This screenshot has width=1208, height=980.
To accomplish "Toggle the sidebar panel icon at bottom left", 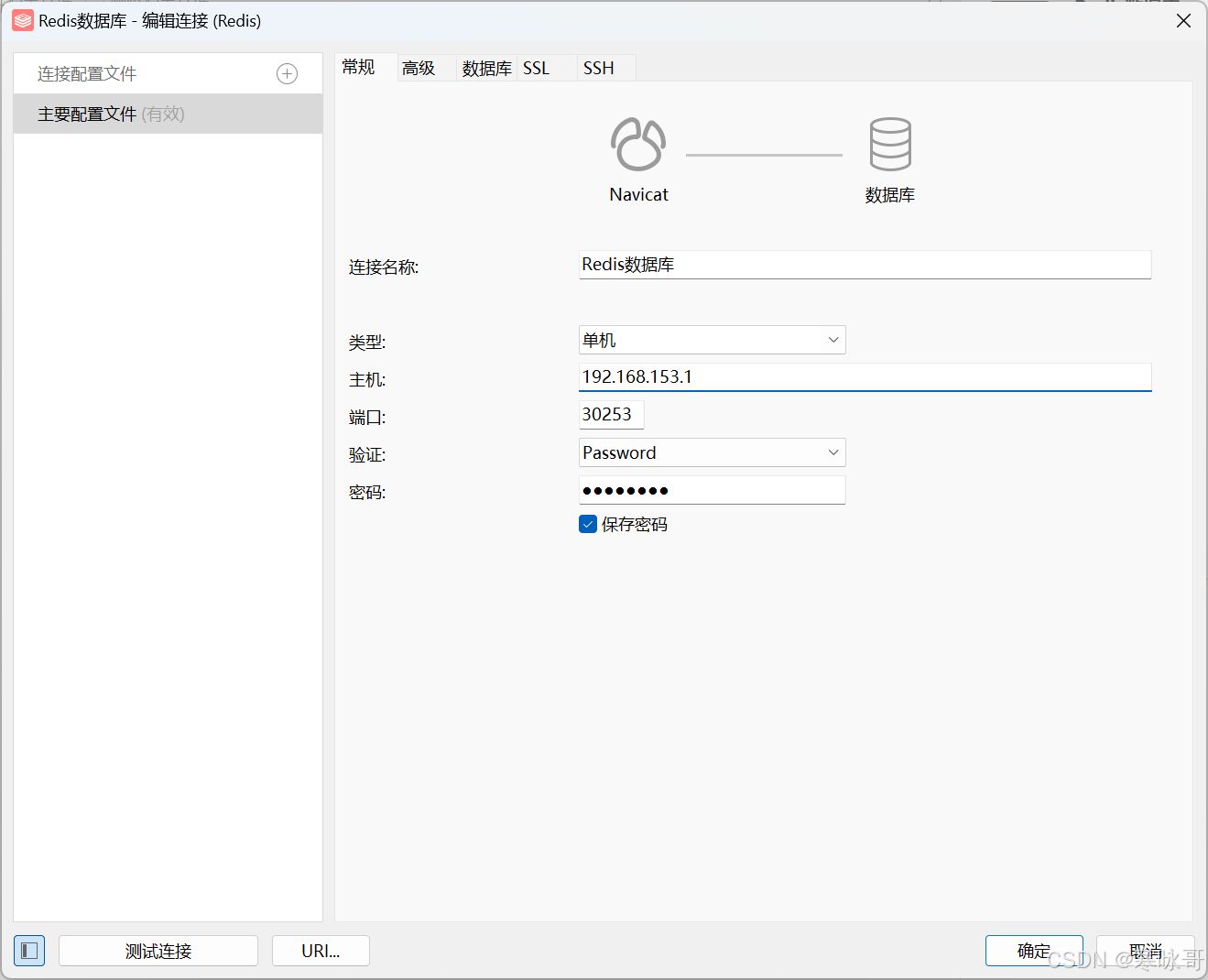I will pyautogui.click(x=29, y=951).
